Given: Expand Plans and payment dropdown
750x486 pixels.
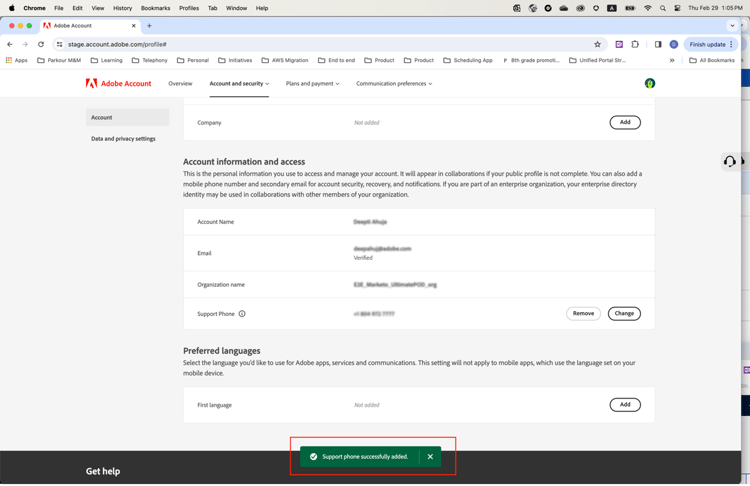Looking at the screenshot, I should [312, 83].
